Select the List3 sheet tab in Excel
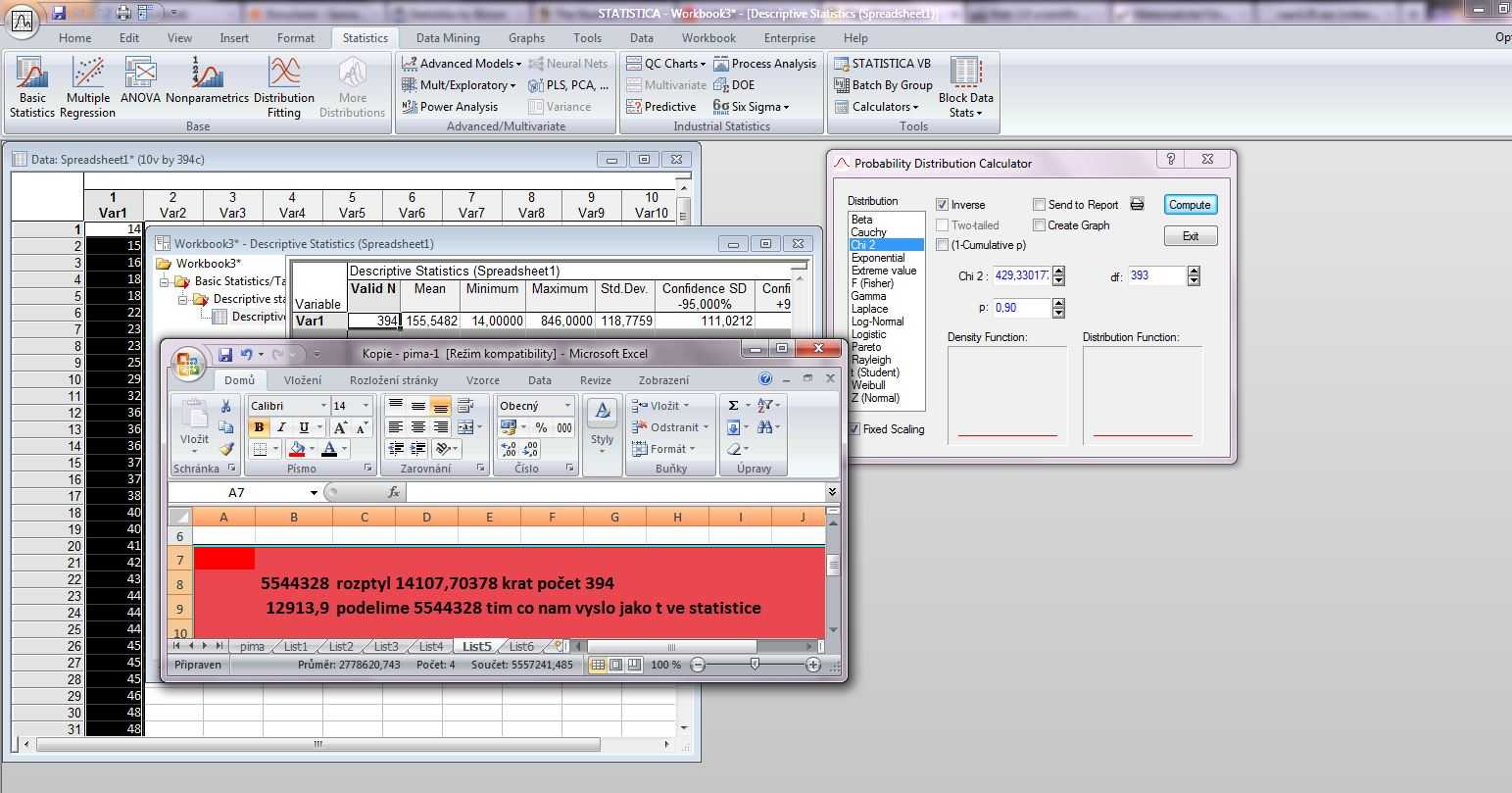The image size is (1512, 793). (x=385, y=646)
